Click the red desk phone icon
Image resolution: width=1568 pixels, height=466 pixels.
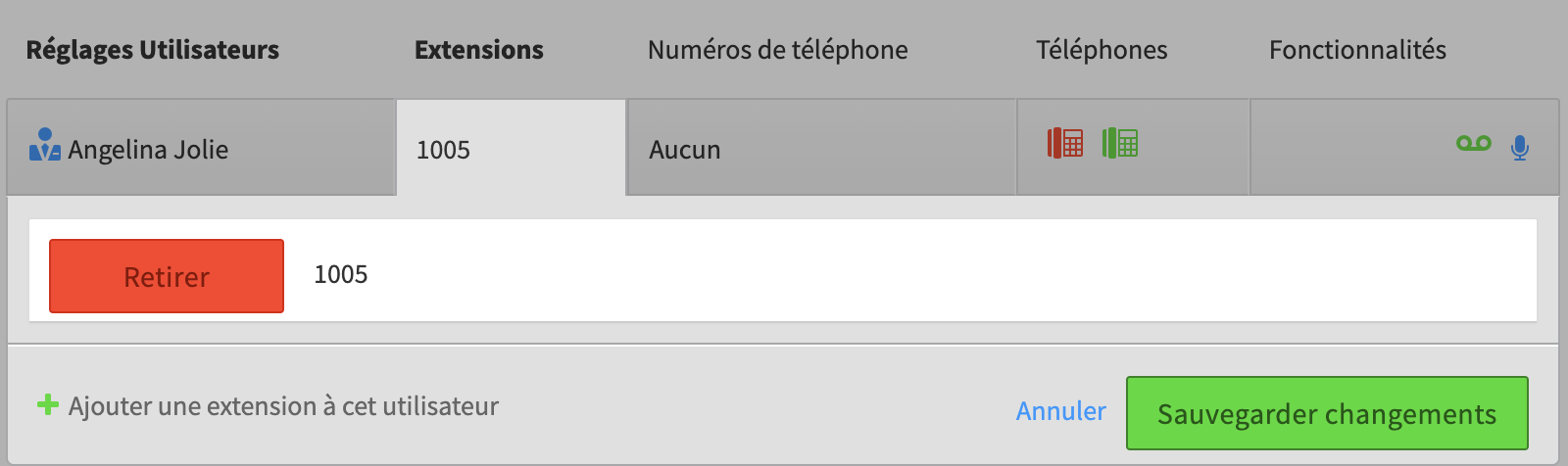click(x=1065, y=143)
